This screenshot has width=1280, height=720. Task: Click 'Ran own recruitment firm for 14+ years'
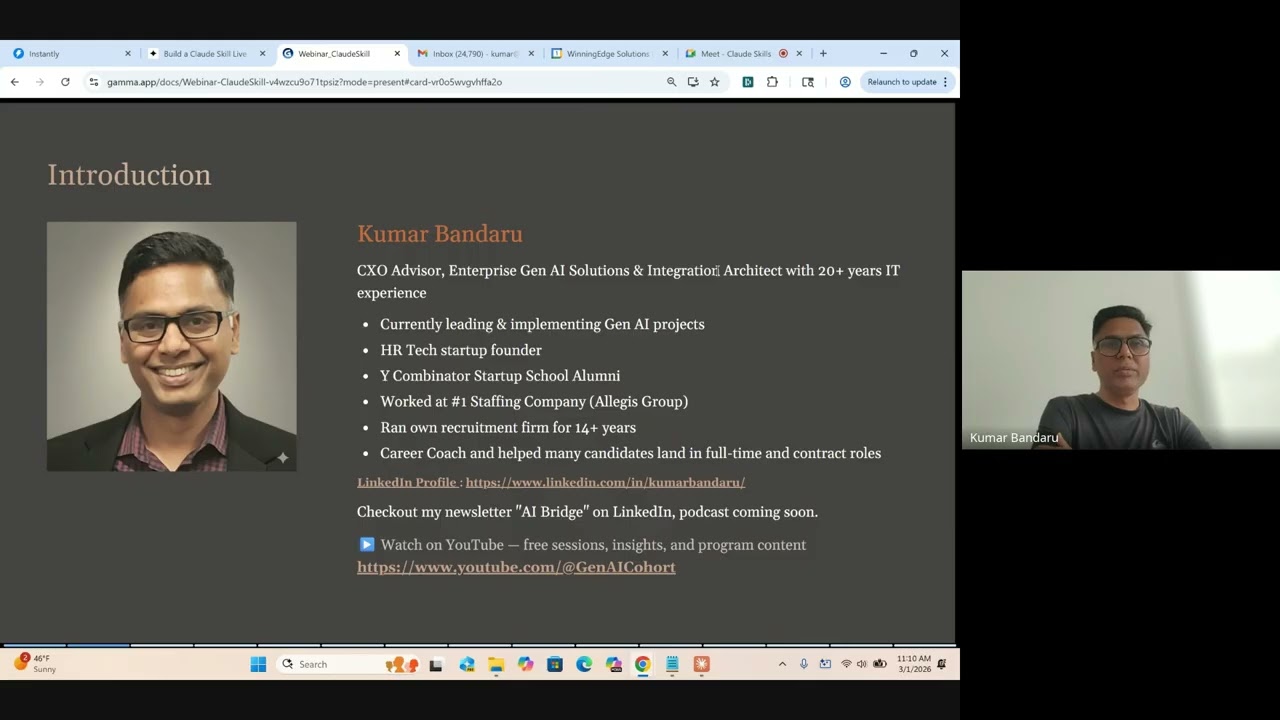click(x=508, y=427)
